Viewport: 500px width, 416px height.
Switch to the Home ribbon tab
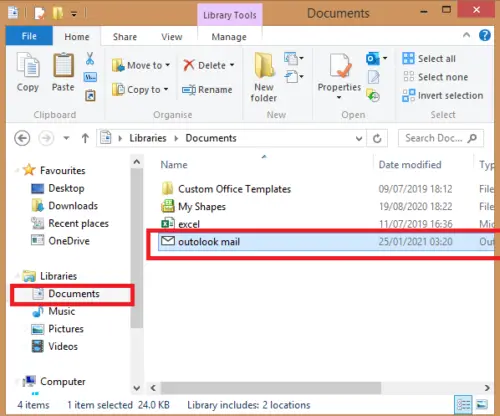(77, 36)
